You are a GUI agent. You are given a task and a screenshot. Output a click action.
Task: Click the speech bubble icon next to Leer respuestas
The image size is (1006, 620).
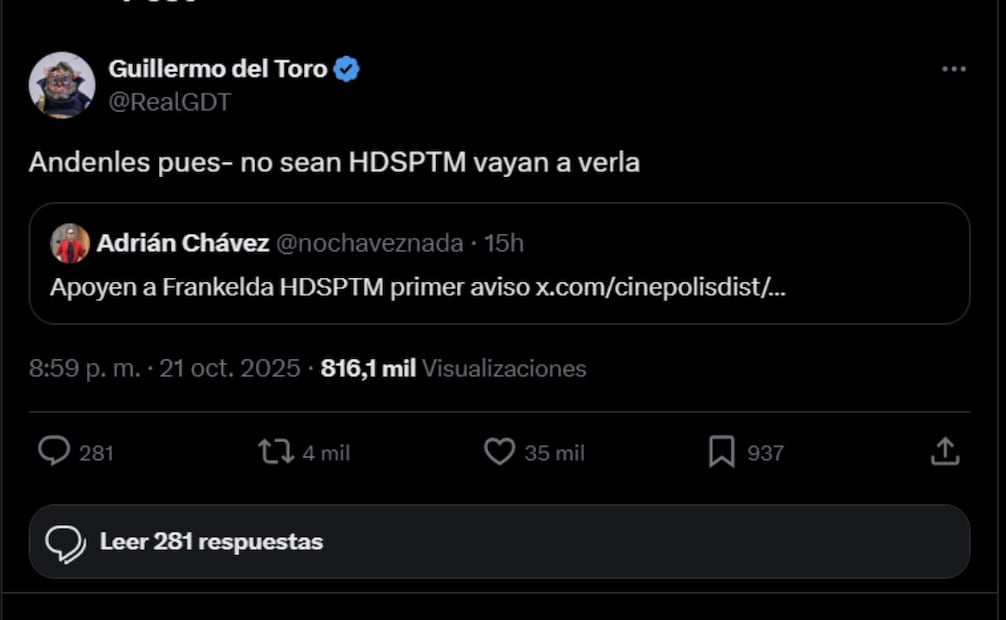[66, 541]
